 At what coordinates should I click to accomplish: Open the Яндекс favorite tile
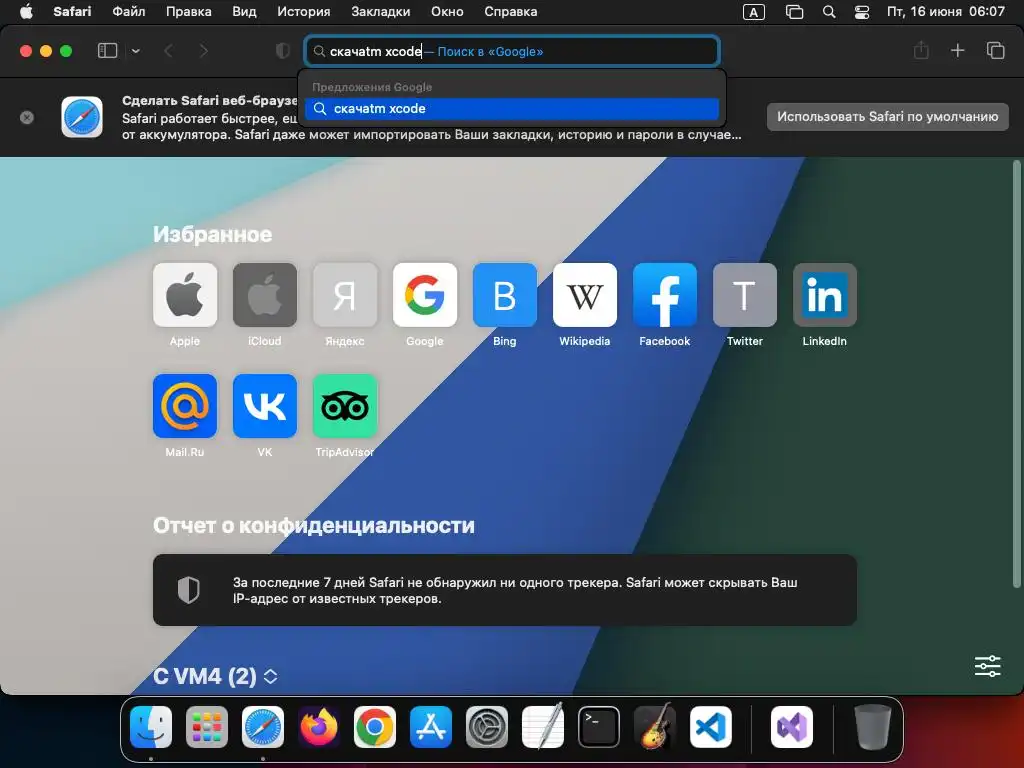pos(345,295)
